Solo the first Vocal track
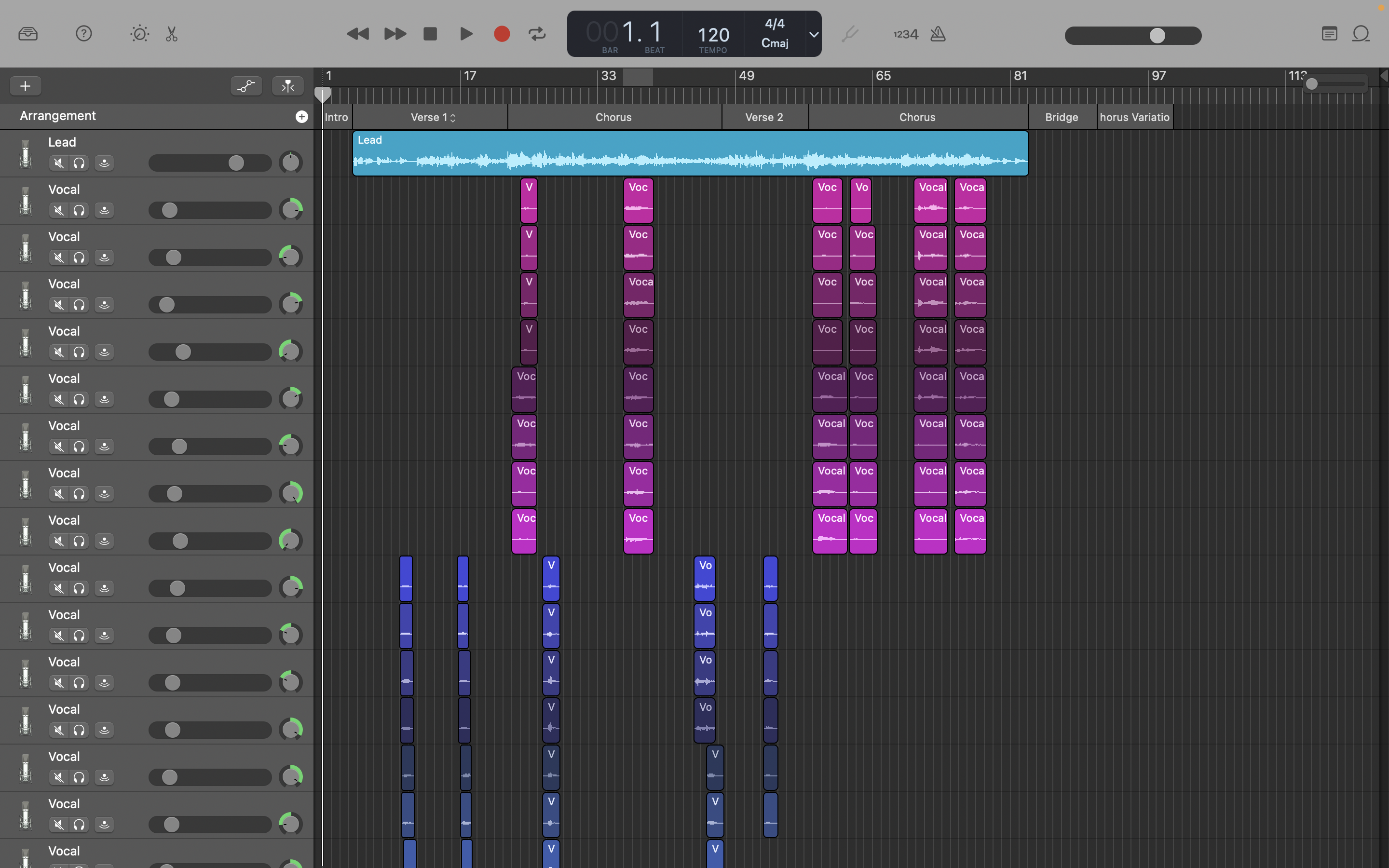 pos(79,210)
